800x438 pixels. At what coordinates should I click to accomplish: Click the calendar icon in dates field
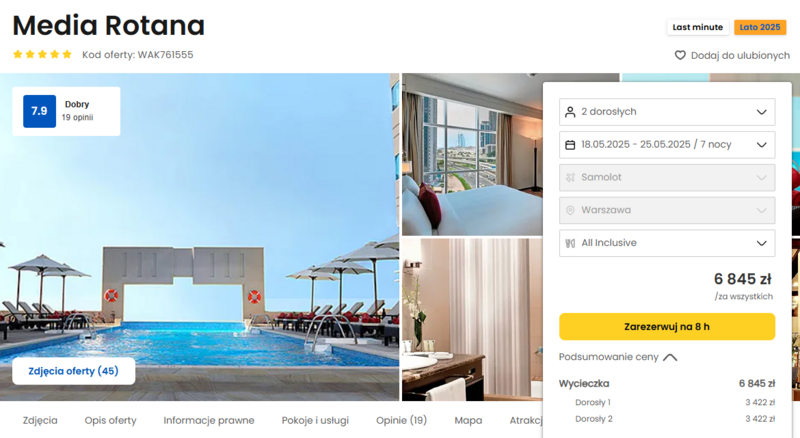click(570, 145)
